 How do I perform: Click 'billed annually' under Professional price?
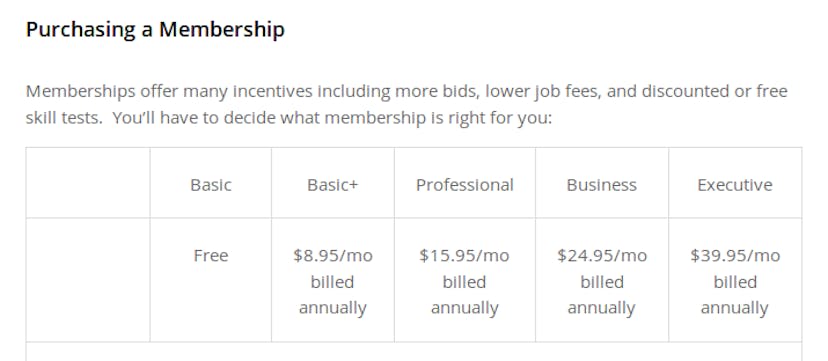(465, 295)
